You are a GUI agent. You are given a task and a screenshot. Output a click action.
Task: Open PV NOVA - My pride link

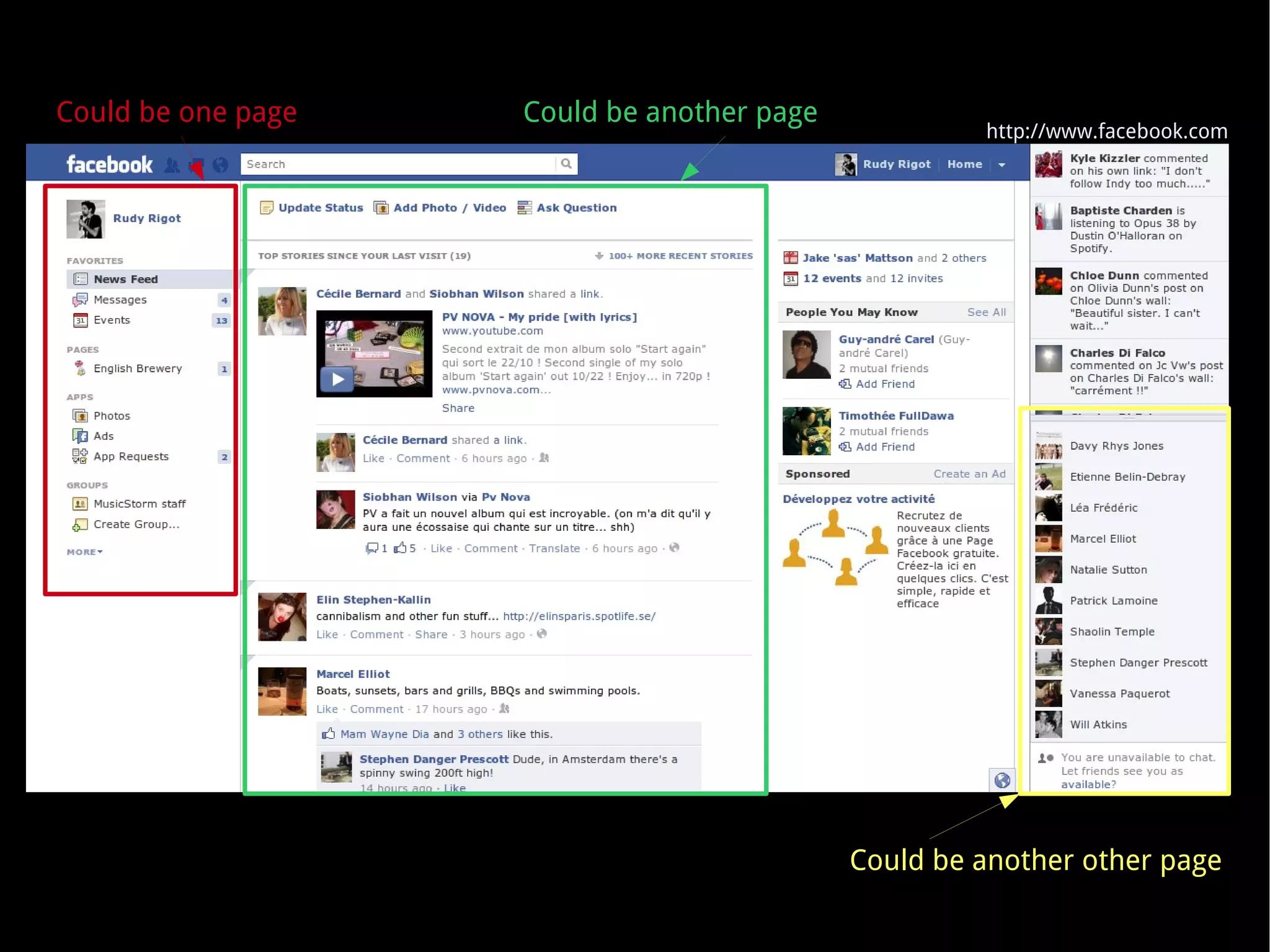pyautogui.click(x=540, y=317)
